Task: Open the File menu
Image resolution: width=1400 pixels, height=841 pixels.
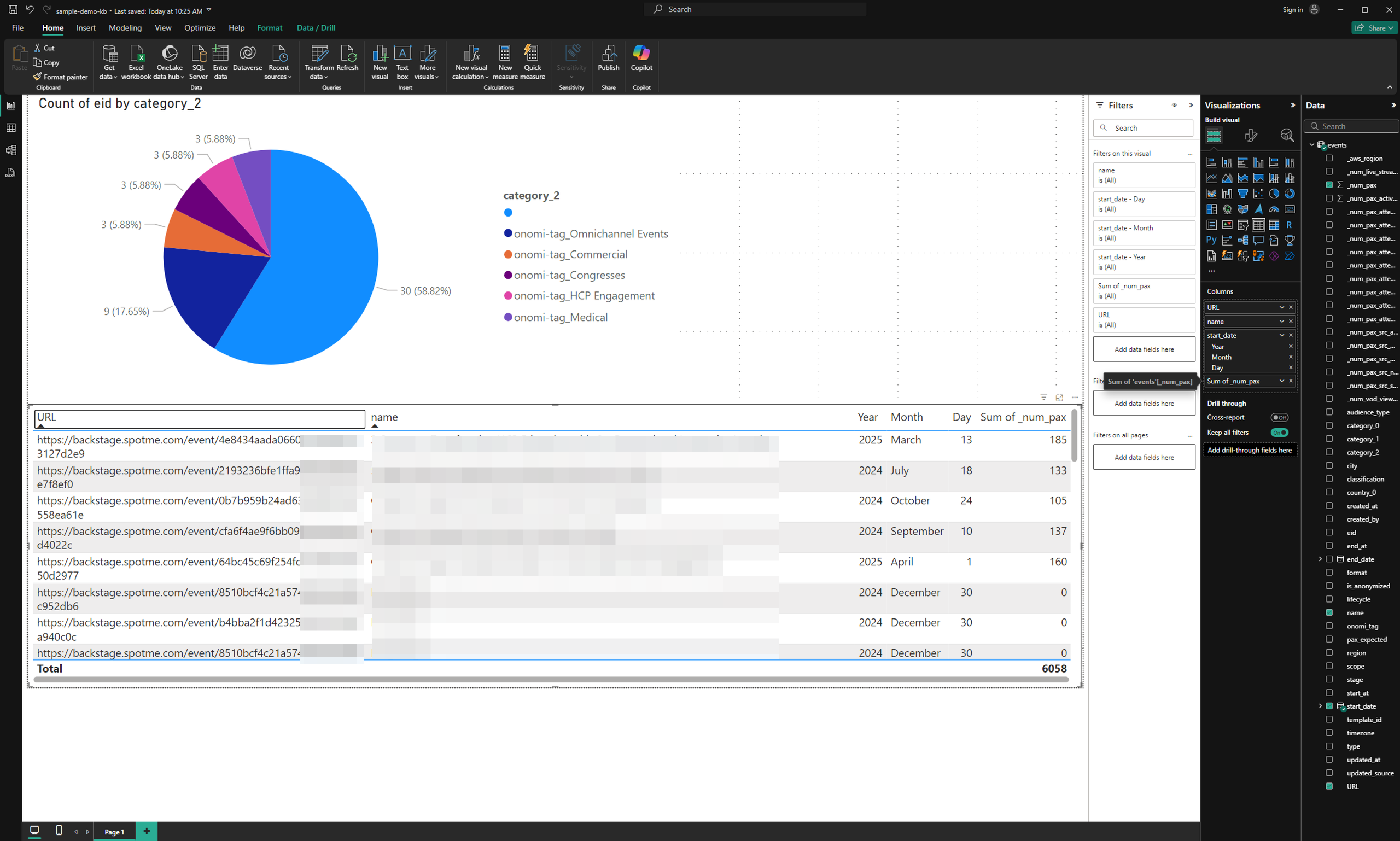Action: (17, 28)
